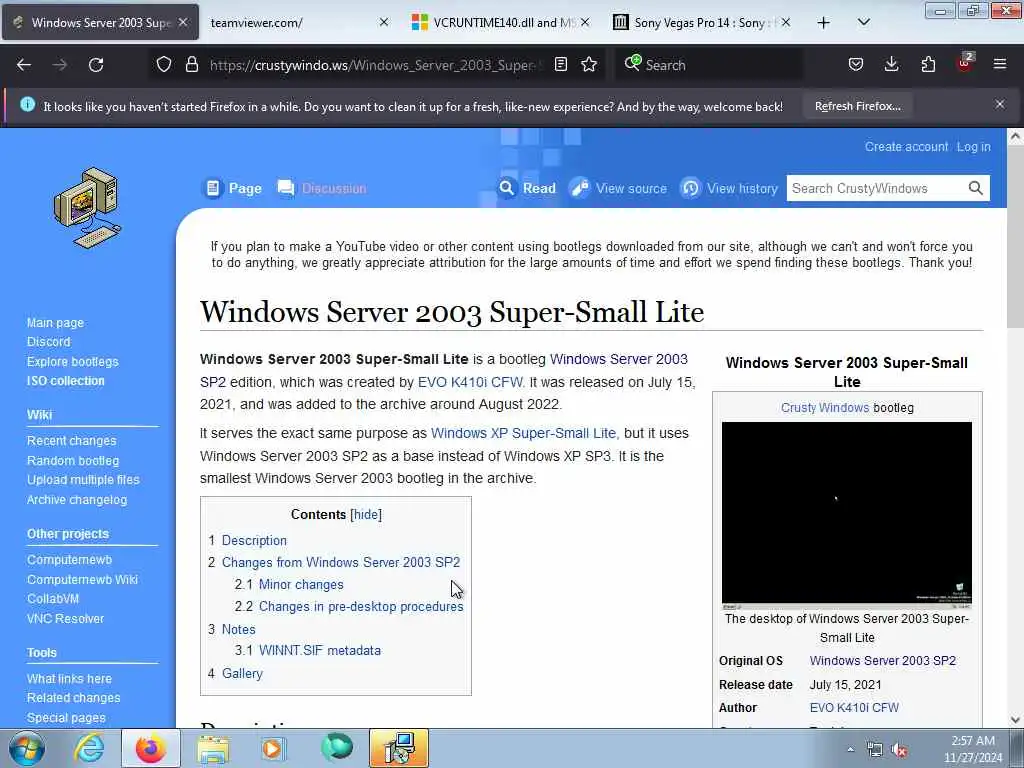
Task: Open the extensions puzzle icon
Action: pyautogui.click(x=928, y=65)
